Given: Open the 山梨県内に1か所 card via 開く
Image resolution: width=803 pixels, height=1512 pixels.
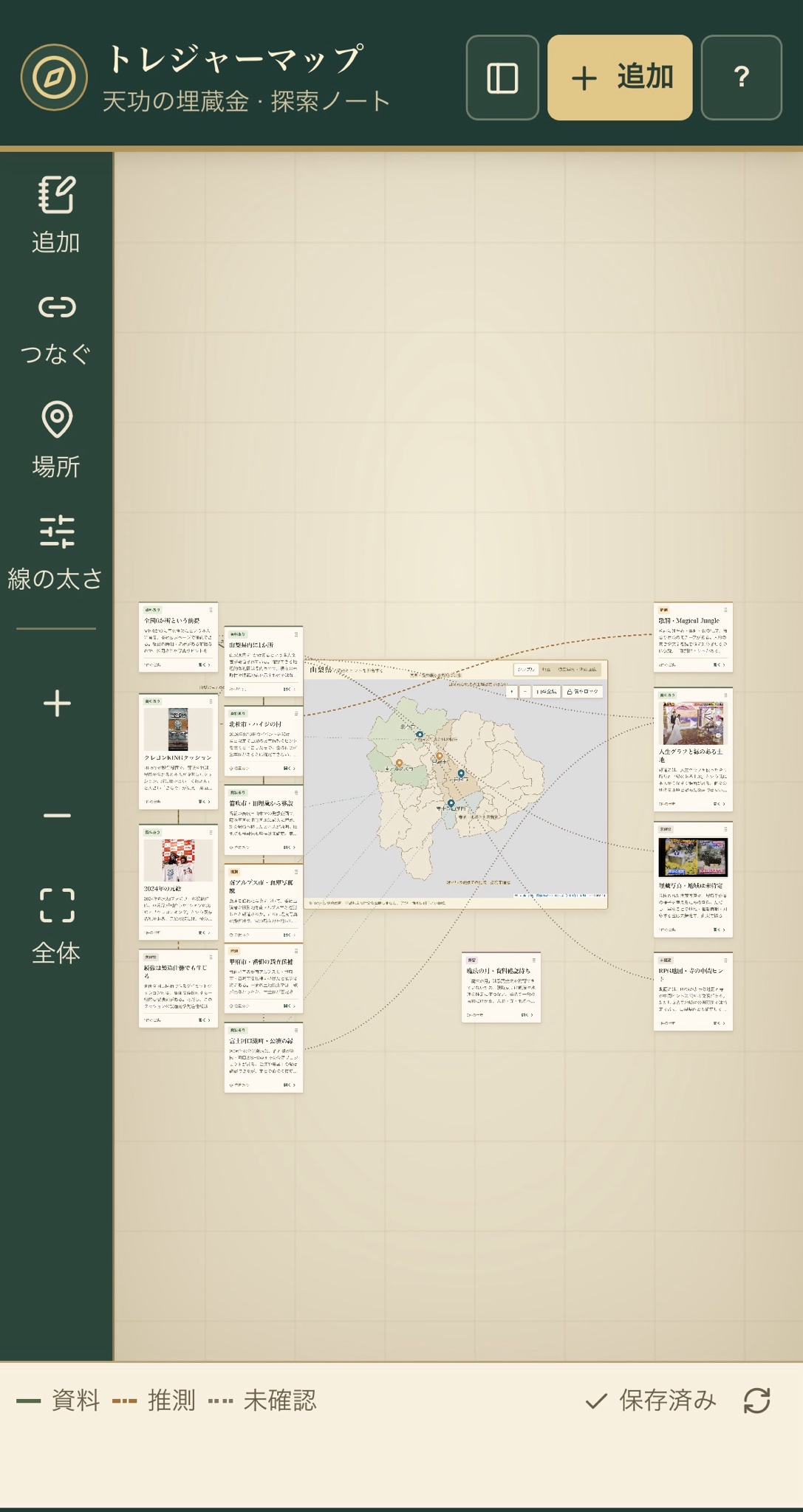Looking at the screenshot, I should click(290, 689).
